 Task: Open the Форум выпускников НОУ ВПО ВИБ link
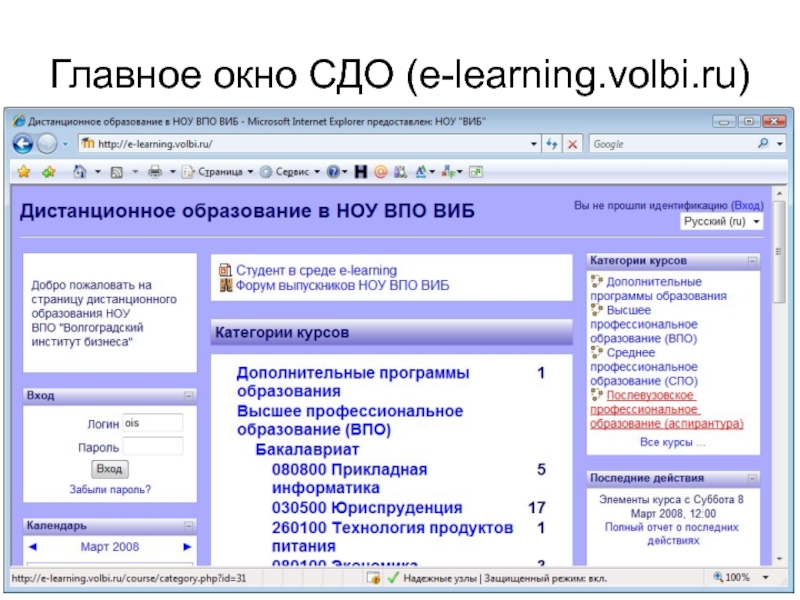(342, 285)
